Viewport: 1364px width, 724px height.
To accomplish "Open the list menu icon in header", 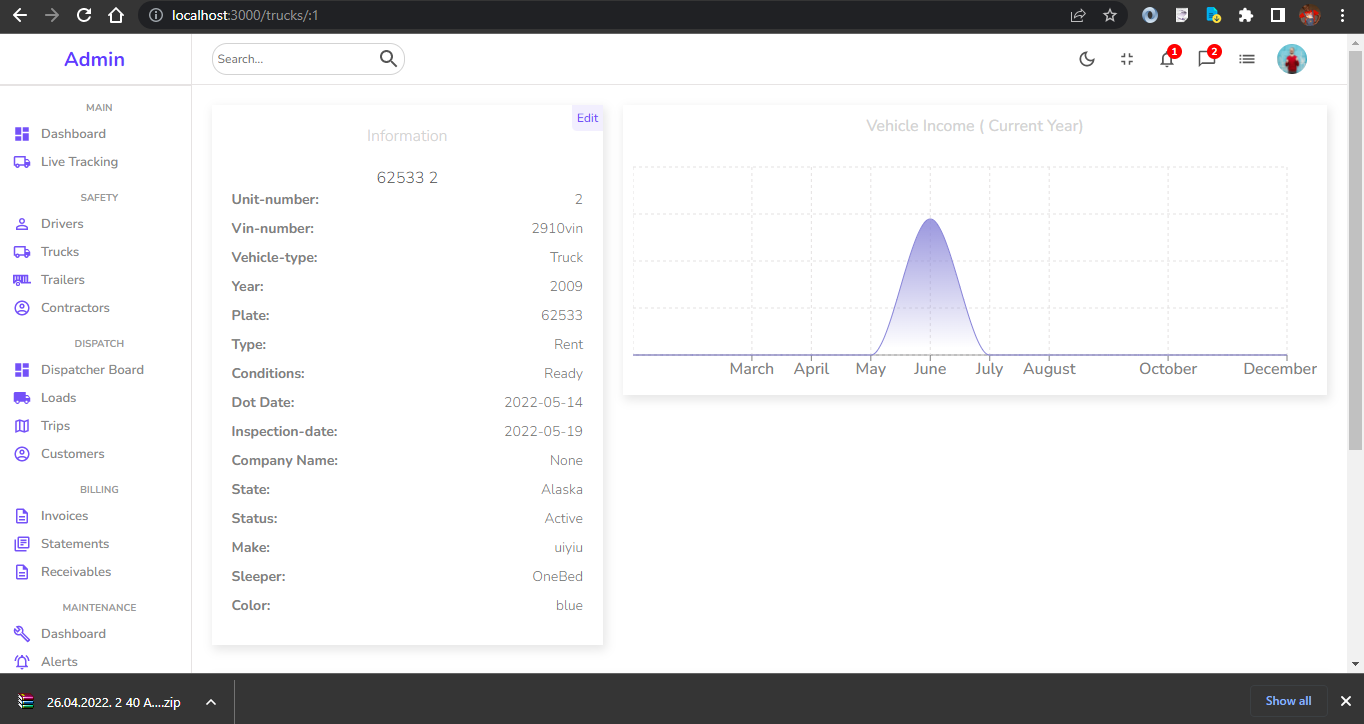I will 1247,59.
